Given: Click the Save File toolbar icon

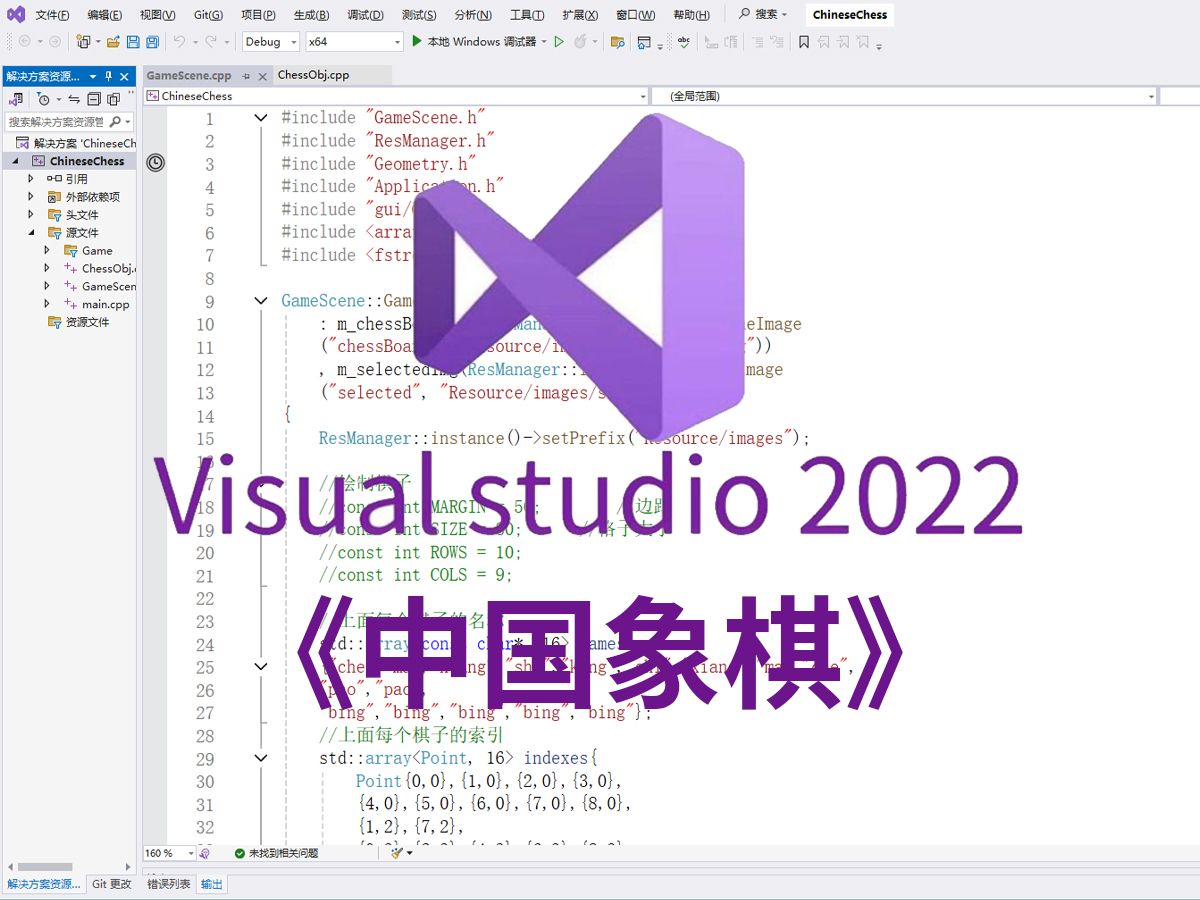Looking at the screenshot, I should point(131,42).
